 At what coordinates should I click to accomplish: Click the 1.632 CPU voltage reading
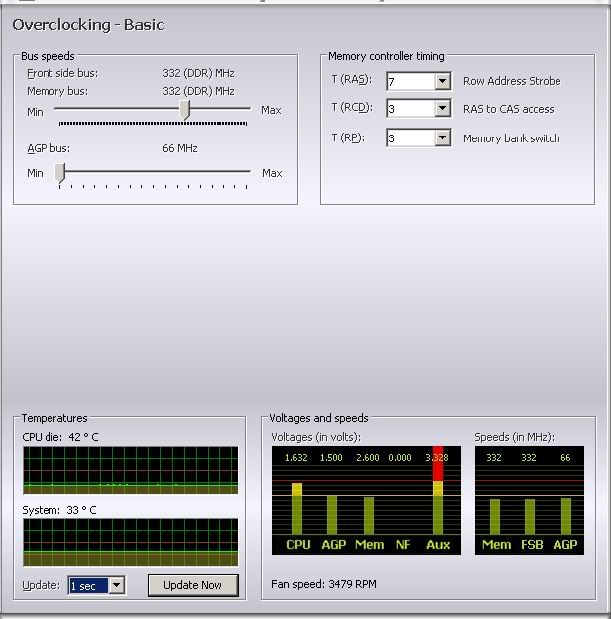[x=296, y=458]
